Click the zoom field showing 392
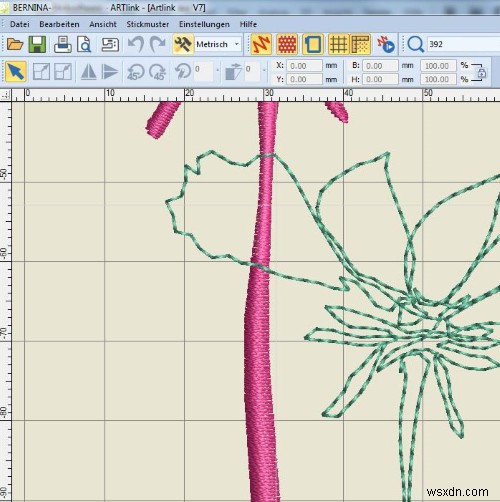Image resolution: width=500 pixels, height=502 pixels. tap(463, 44)
